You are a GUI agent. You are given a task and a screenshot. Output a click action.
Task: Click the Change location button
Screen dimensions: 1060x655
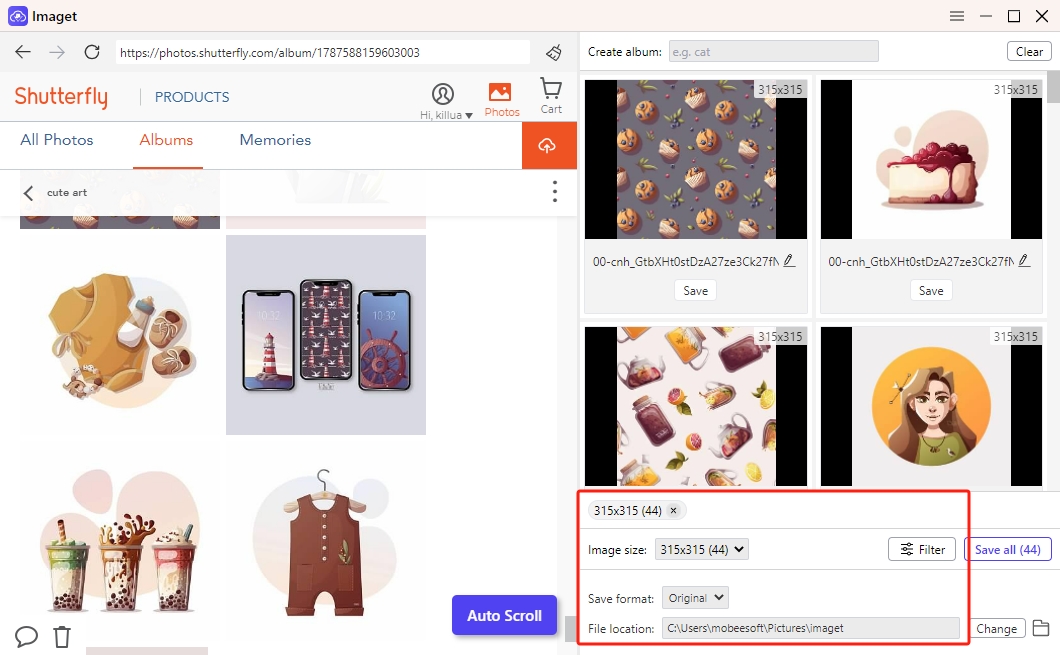tap(996, 629)
